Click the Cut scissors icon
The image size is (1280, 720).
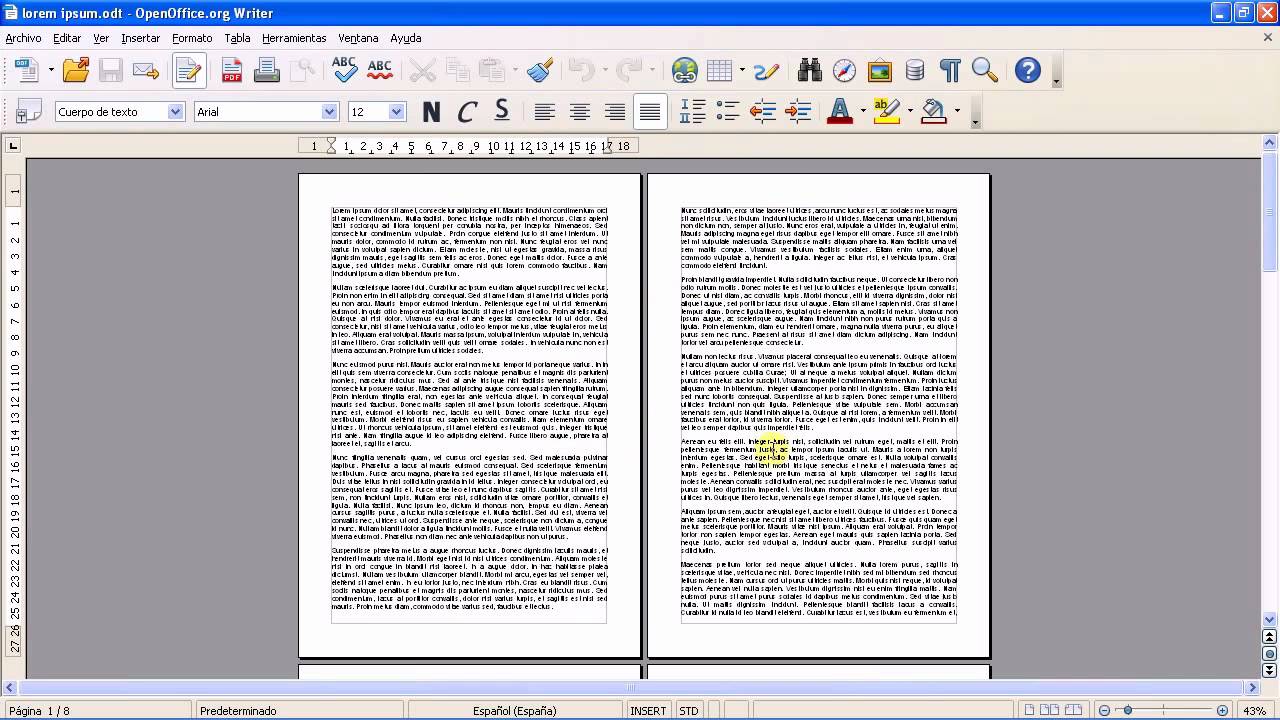point(422,71)
